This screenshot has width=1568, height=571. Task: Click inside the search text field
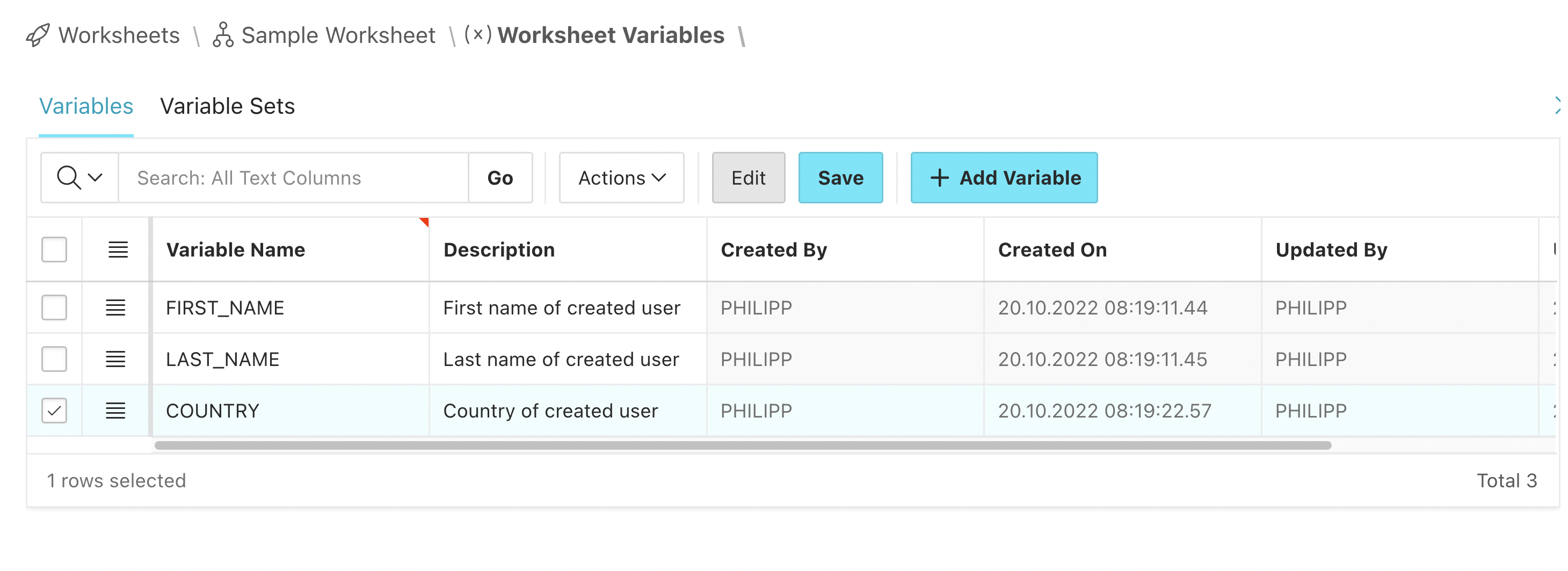[292, 178]
